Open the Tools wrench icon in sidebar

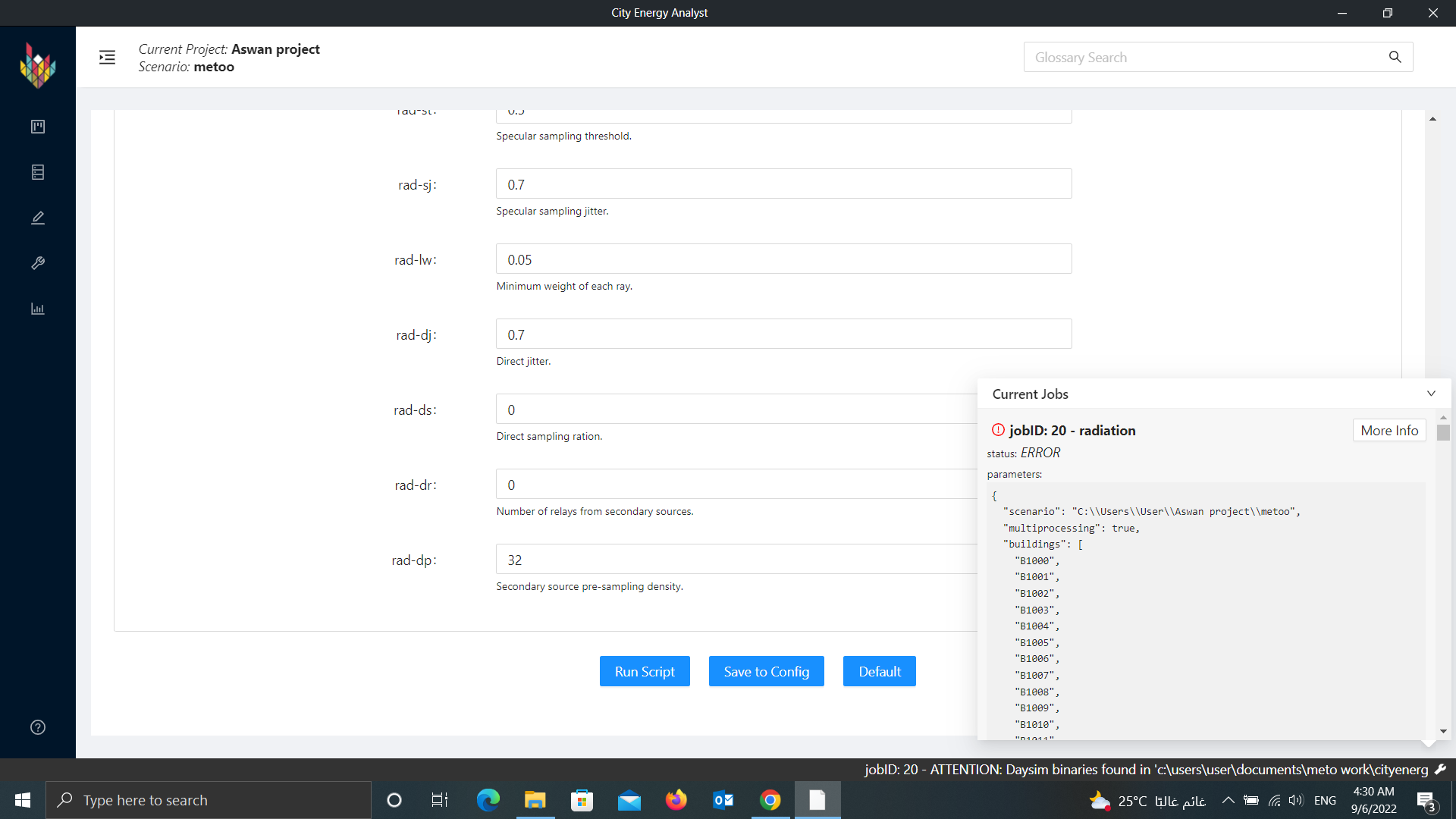pos(38,263)
